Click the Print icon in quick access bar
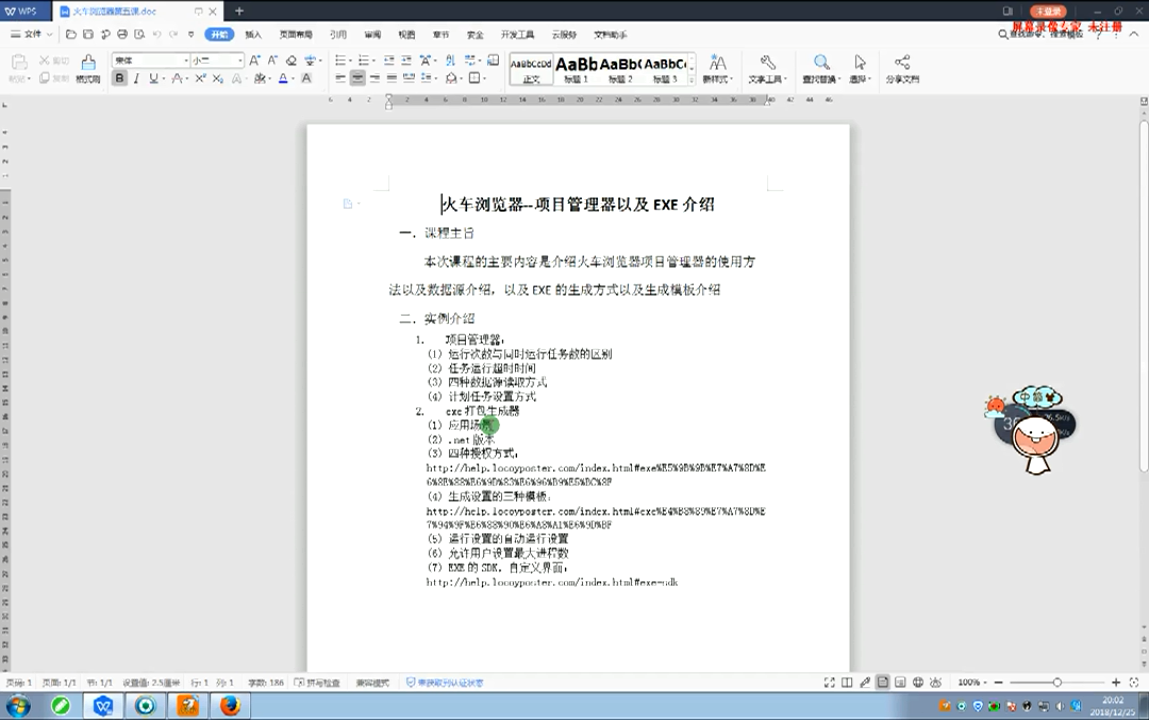The height and width of the screenshot is (720, 1149). point(122,34)
